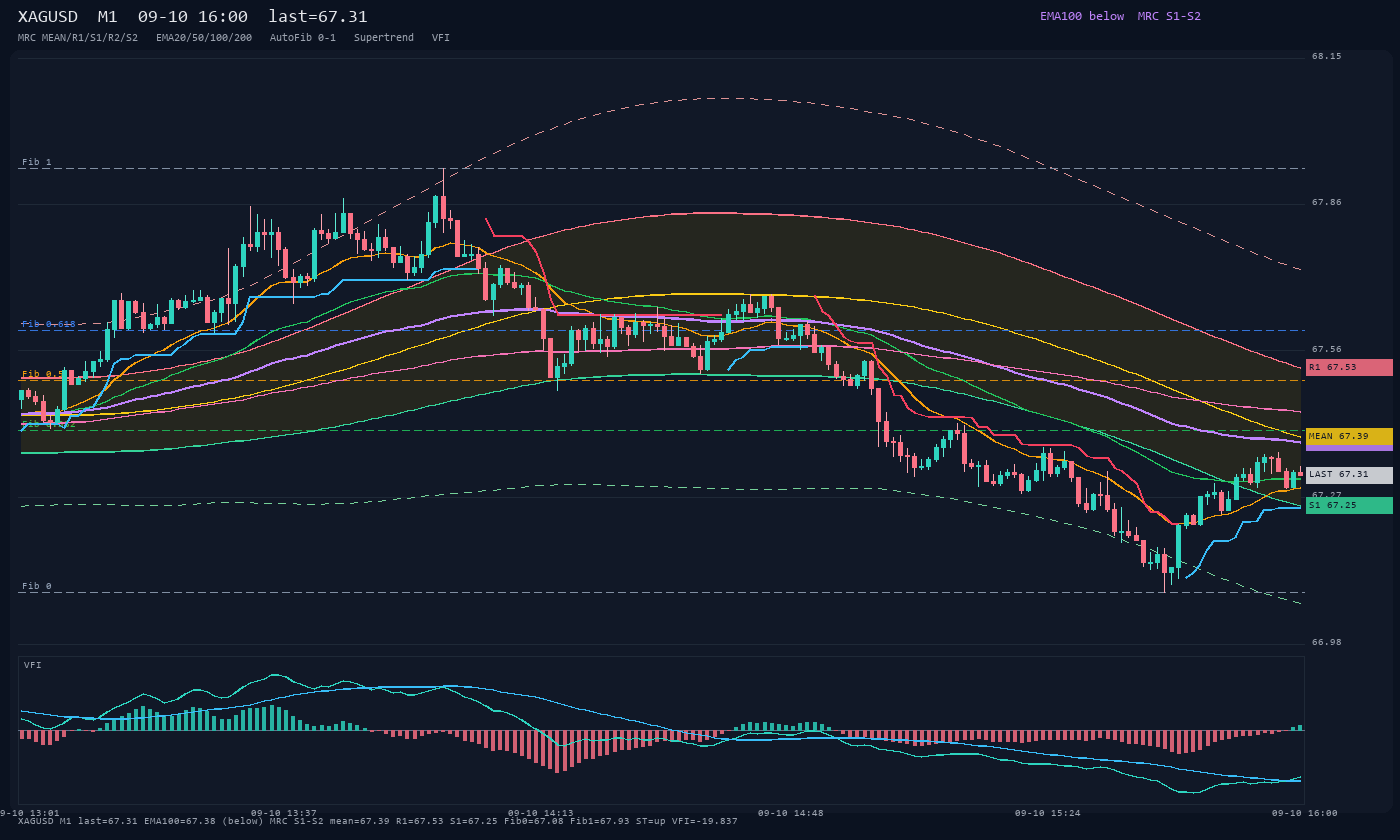Select the EMA20/50/100/200 legend entry
Viewport: 1400px width, 840px height.
click(x=204, y=38)
